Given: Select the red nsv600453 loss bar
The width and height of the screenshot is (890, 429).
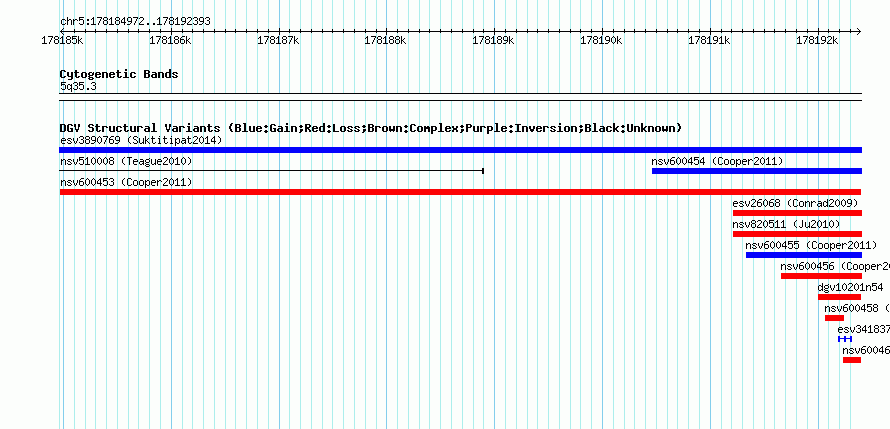Looking at the screenshot, I should 460,192.
